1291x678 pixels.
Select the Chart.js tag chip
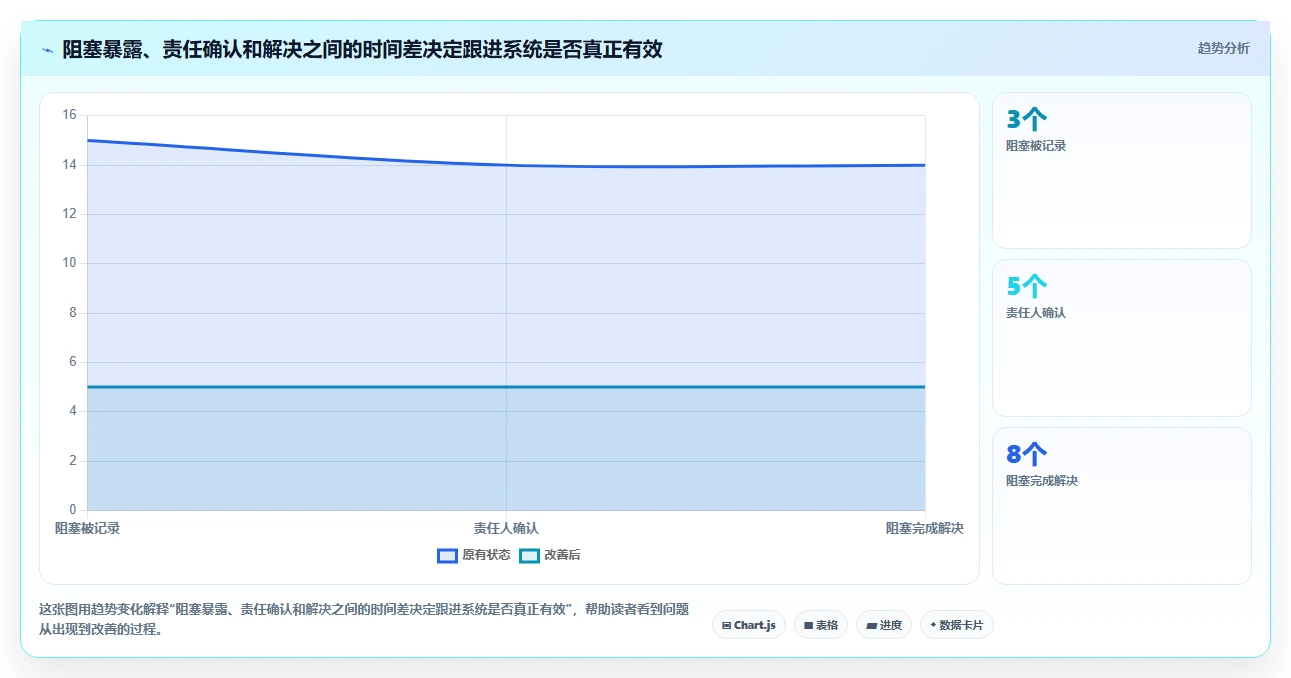[x=749, y=625]
